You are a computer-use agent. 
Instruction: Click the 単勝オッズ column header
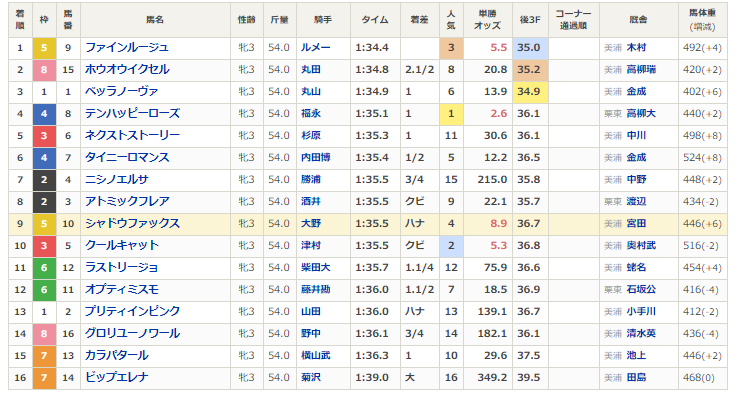(x=488, y=20)
